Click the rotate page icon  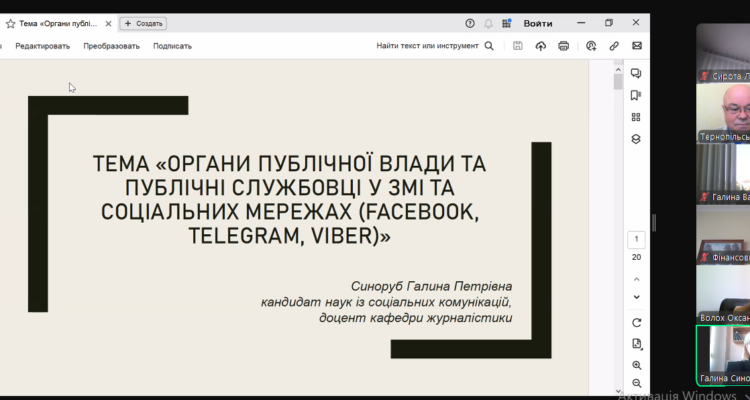click(x=637, y=323)
